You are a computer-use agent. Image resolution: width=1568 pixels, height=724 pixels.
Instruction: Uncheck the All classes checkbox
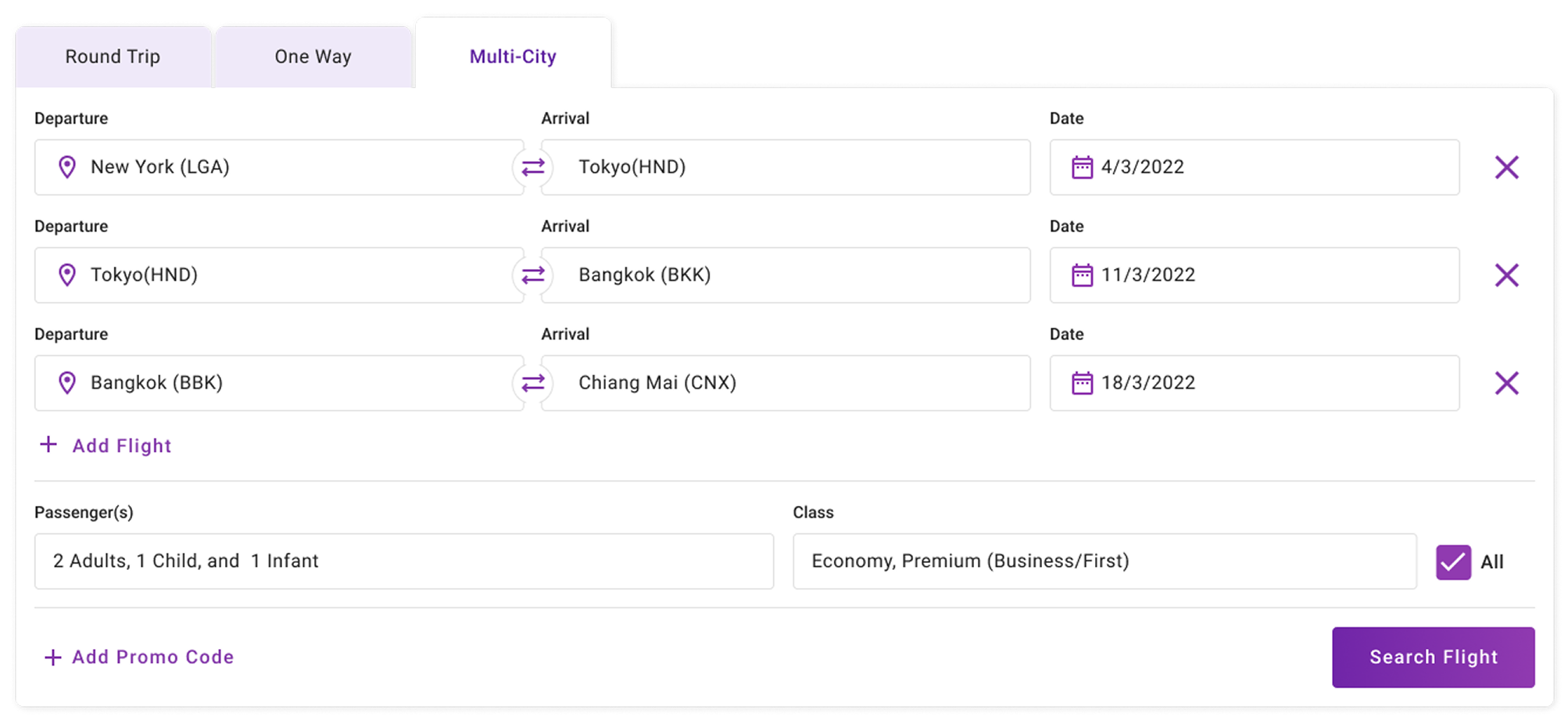click(1453, 562)
